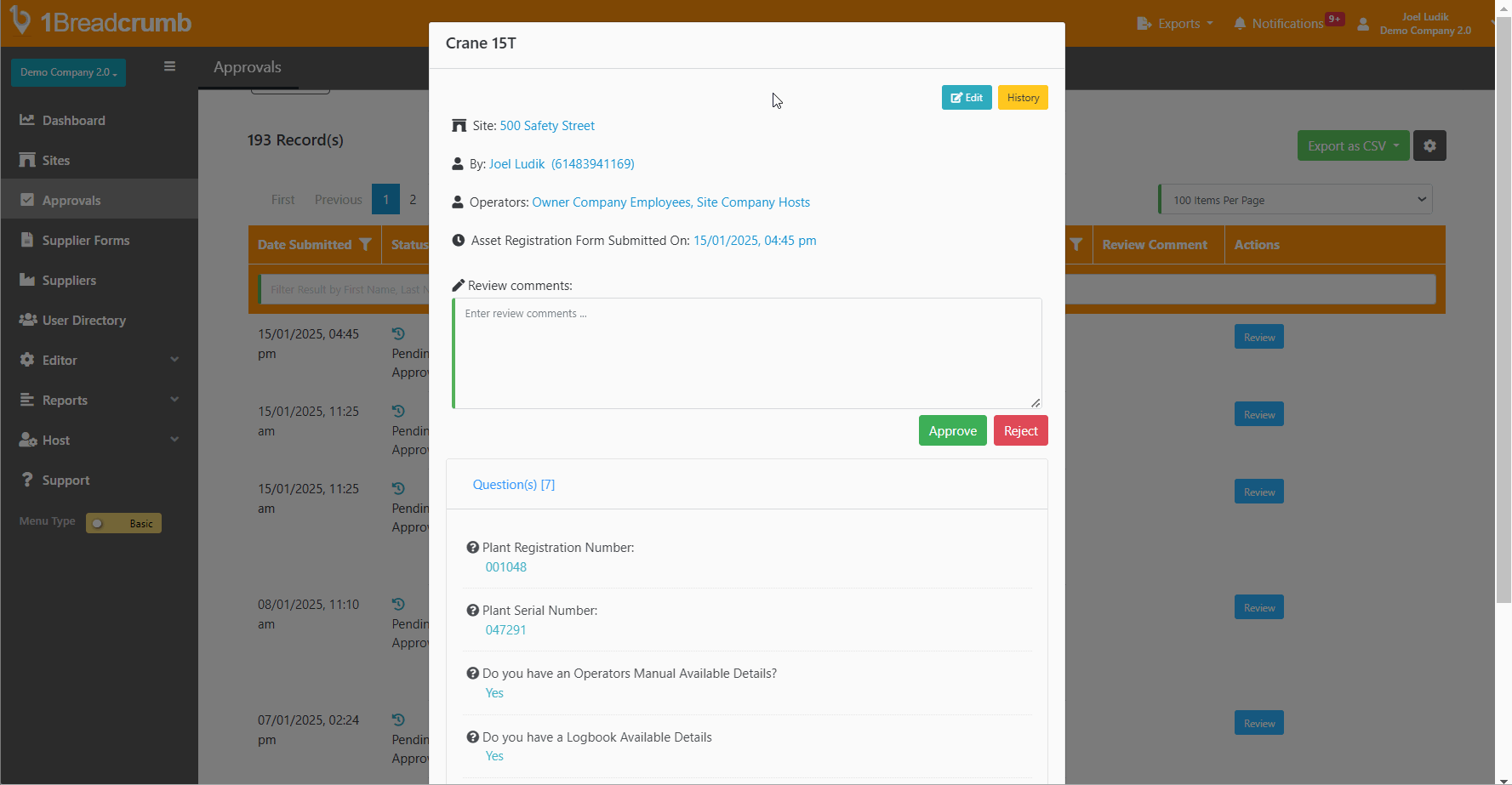Open Supplier Forms from the sidebar

pyautogui.click(x=85, y=241)
